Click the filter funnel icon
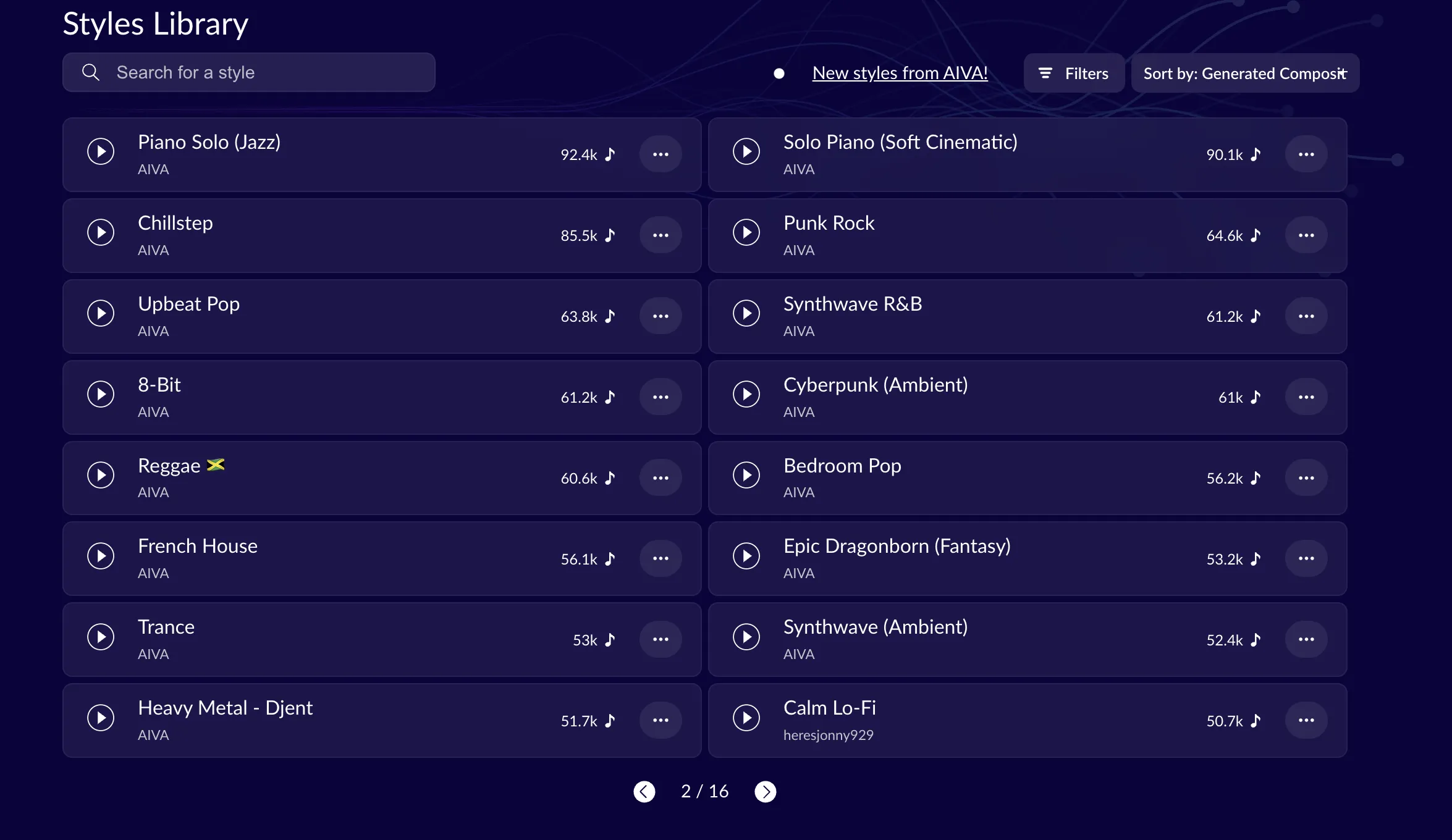Screen dimensions: 1452x840 [x=1045, y=72]
